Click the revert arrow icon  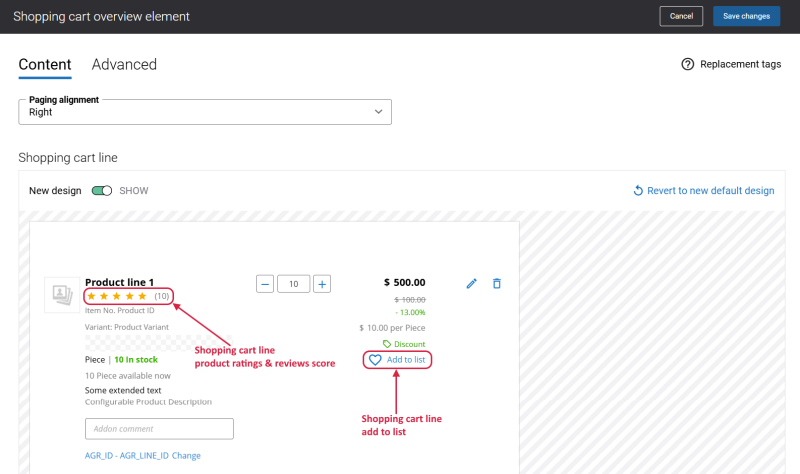tap(638, 191)
